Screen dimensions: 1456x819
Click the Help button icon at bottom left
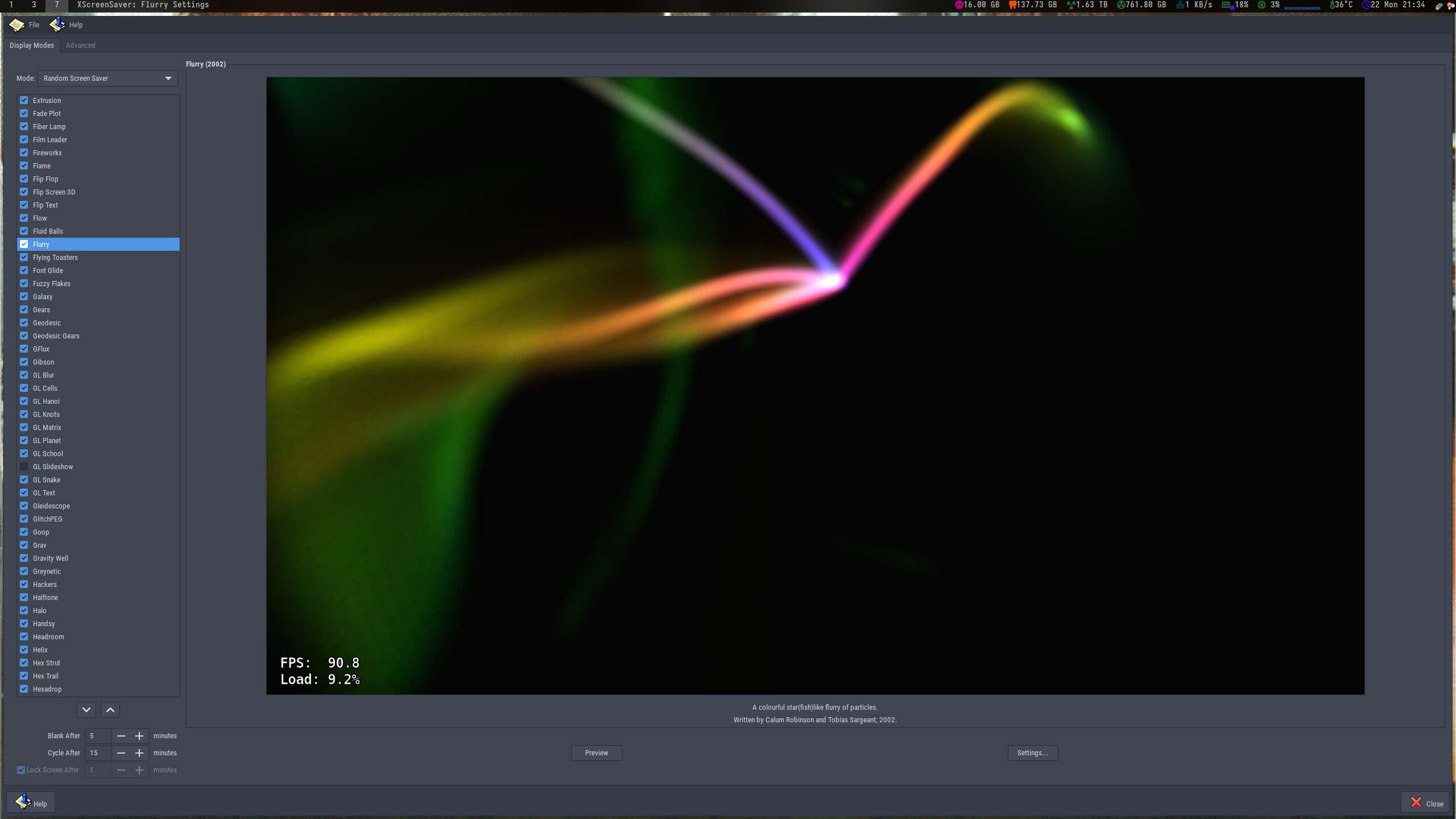coord(23,802)
